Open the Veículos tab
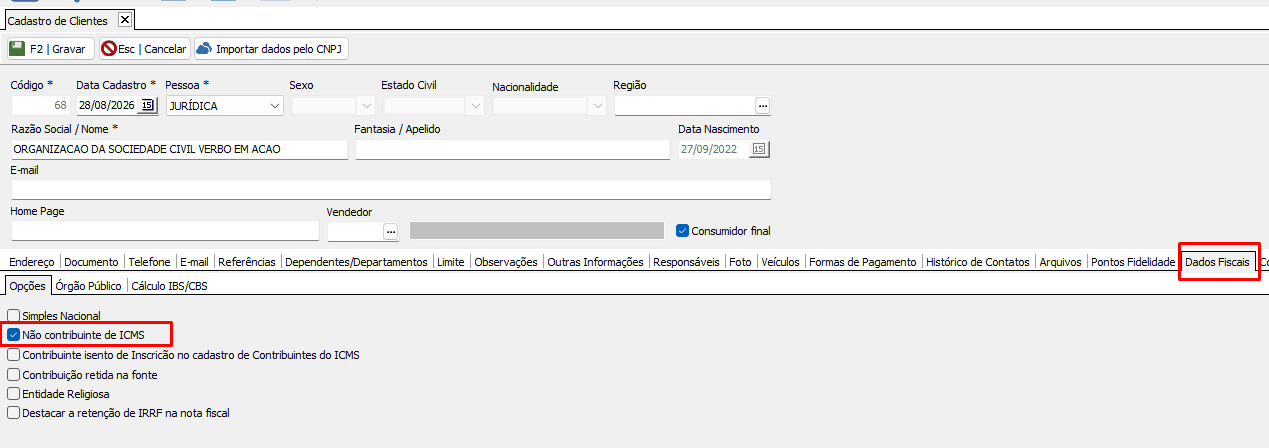The width and height of the screenshot is (1269, 448). point(780,262)
